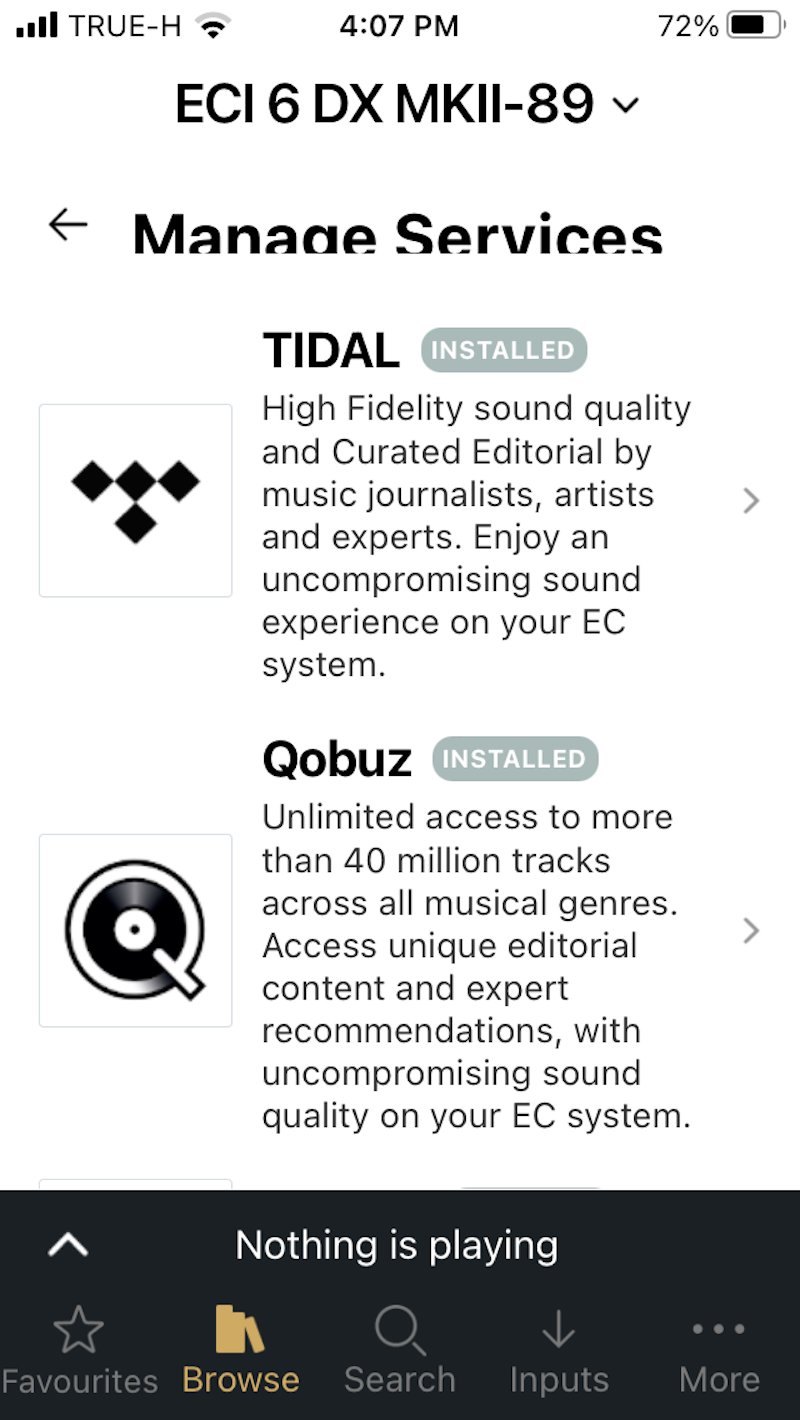Select the Qobuz service title
The height and width of the screenshot is (1420, 800).
pyautogui.click(x=337, y=760)
